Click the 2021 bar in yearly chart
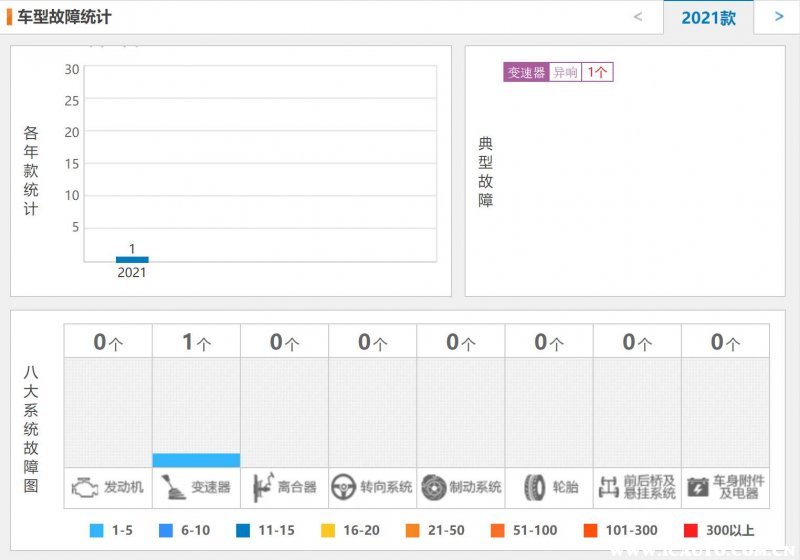 point(132,259)
